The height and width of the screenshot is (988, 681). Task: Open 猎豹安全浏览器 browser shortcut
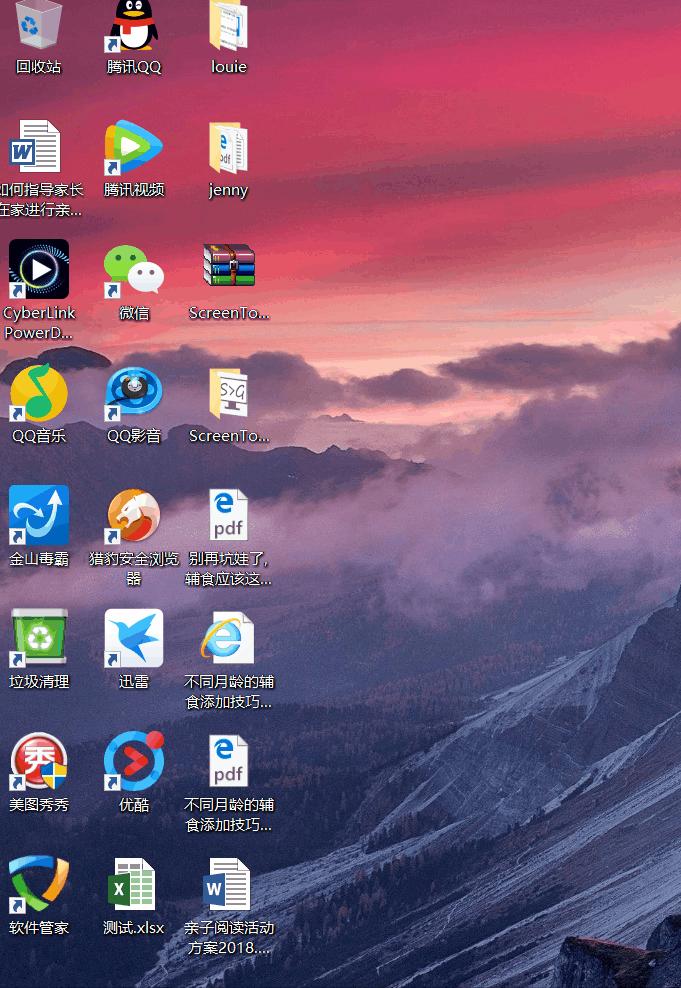(134, 516)
